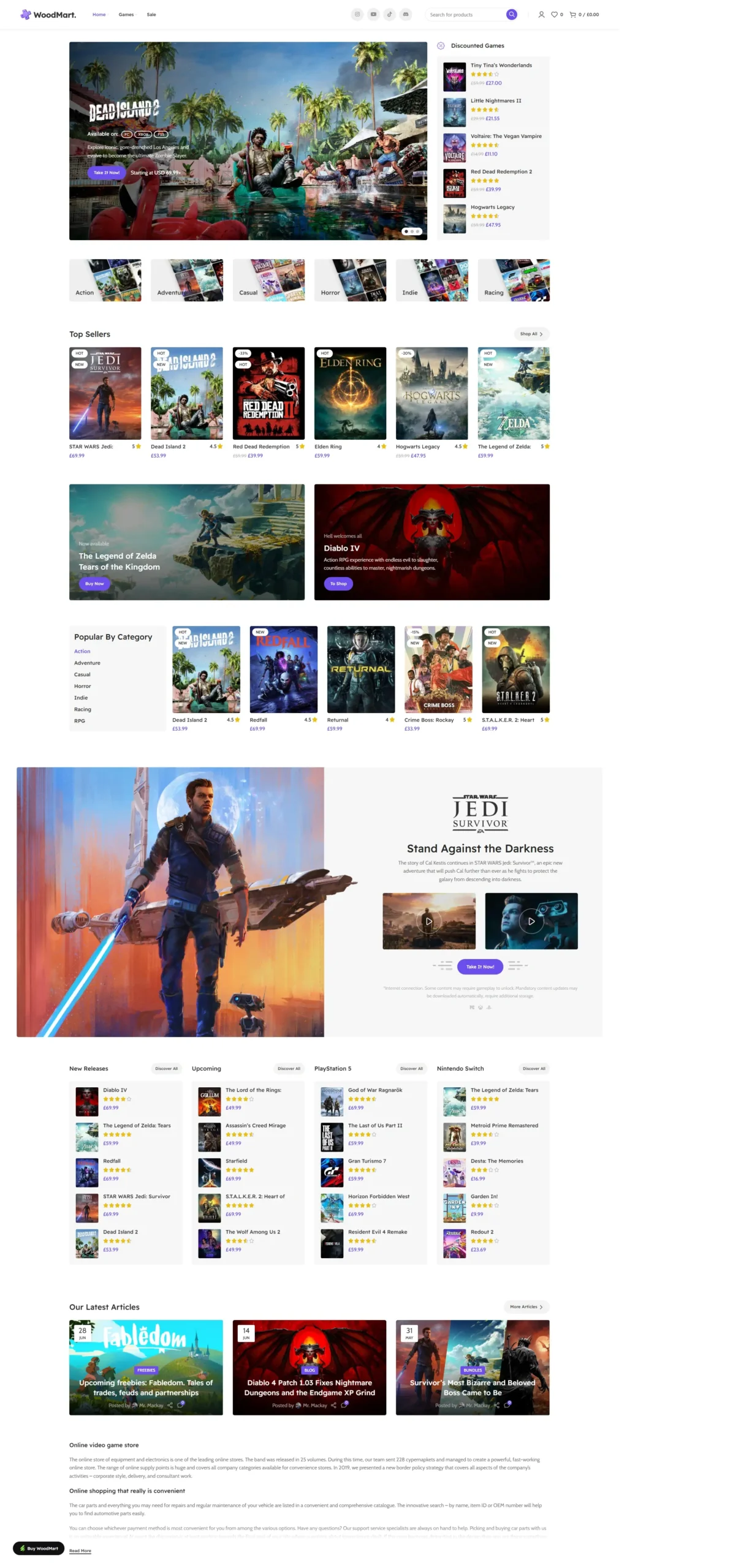Select first dot of hero slider pagination

[x=405, y=232]
